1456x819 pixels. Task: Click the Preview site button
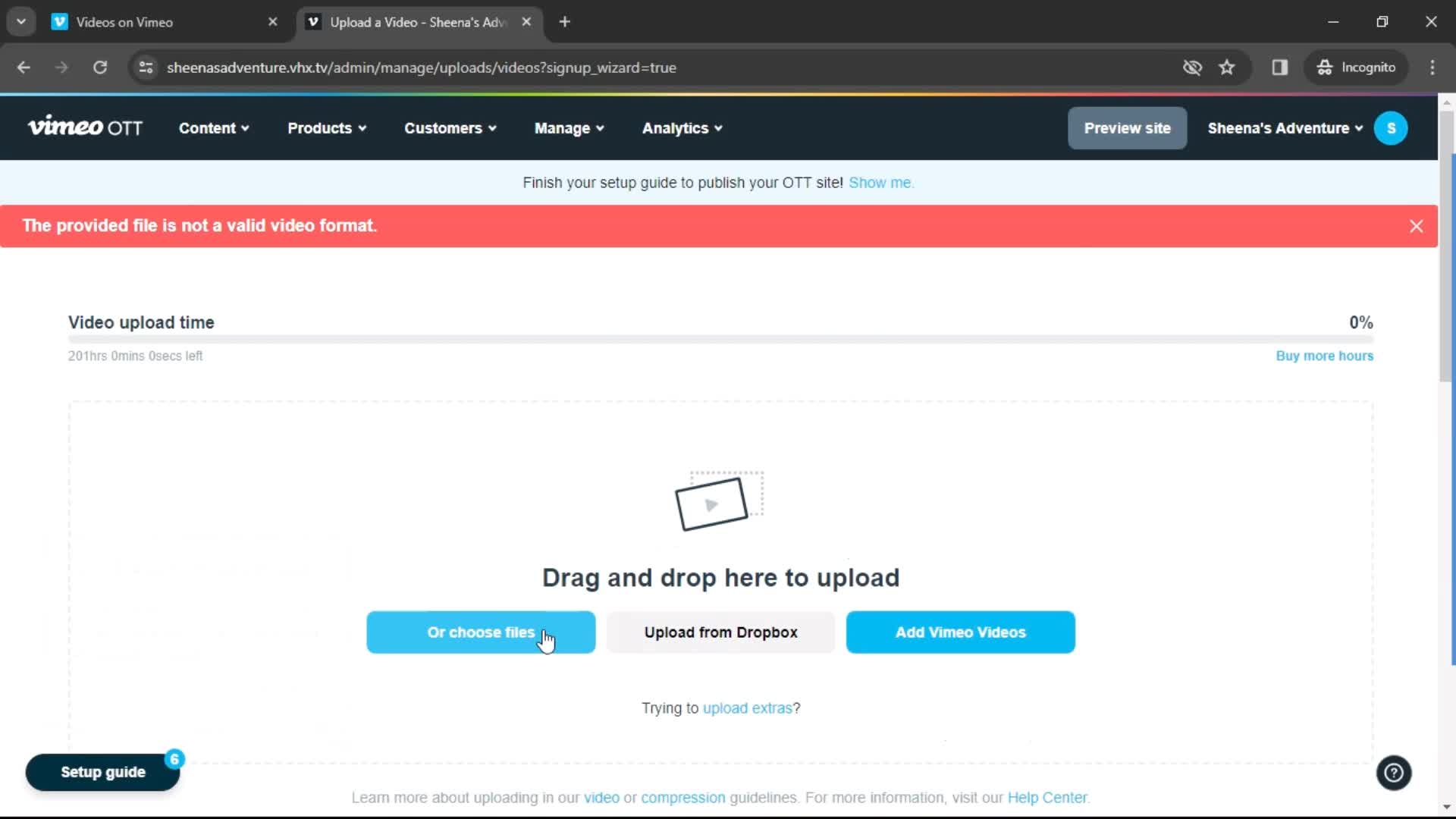tap(1127, 128)
